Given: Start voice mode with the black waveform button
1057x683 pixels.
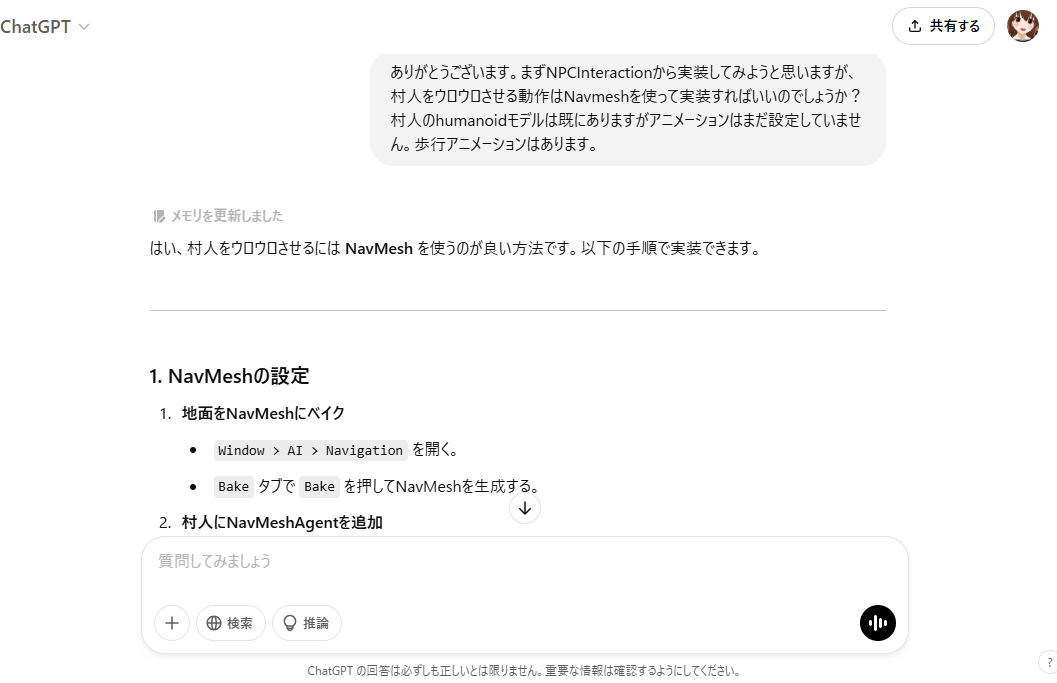Looking at the screenshot, I should coord(878,623).
